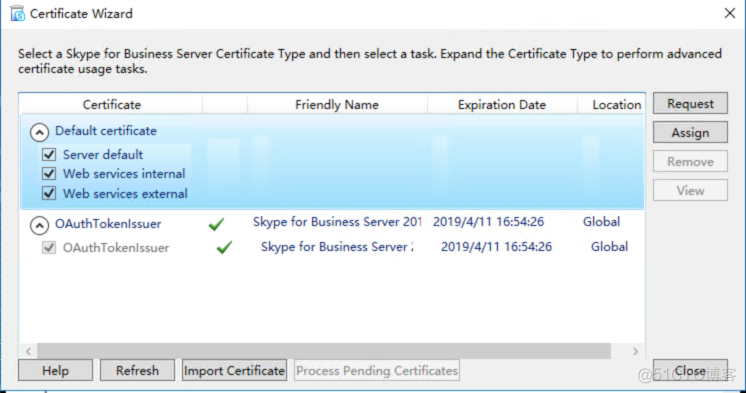Click Global location in OAuthTokenIssuer parent row
746x393 pixels.
point(601,222)
